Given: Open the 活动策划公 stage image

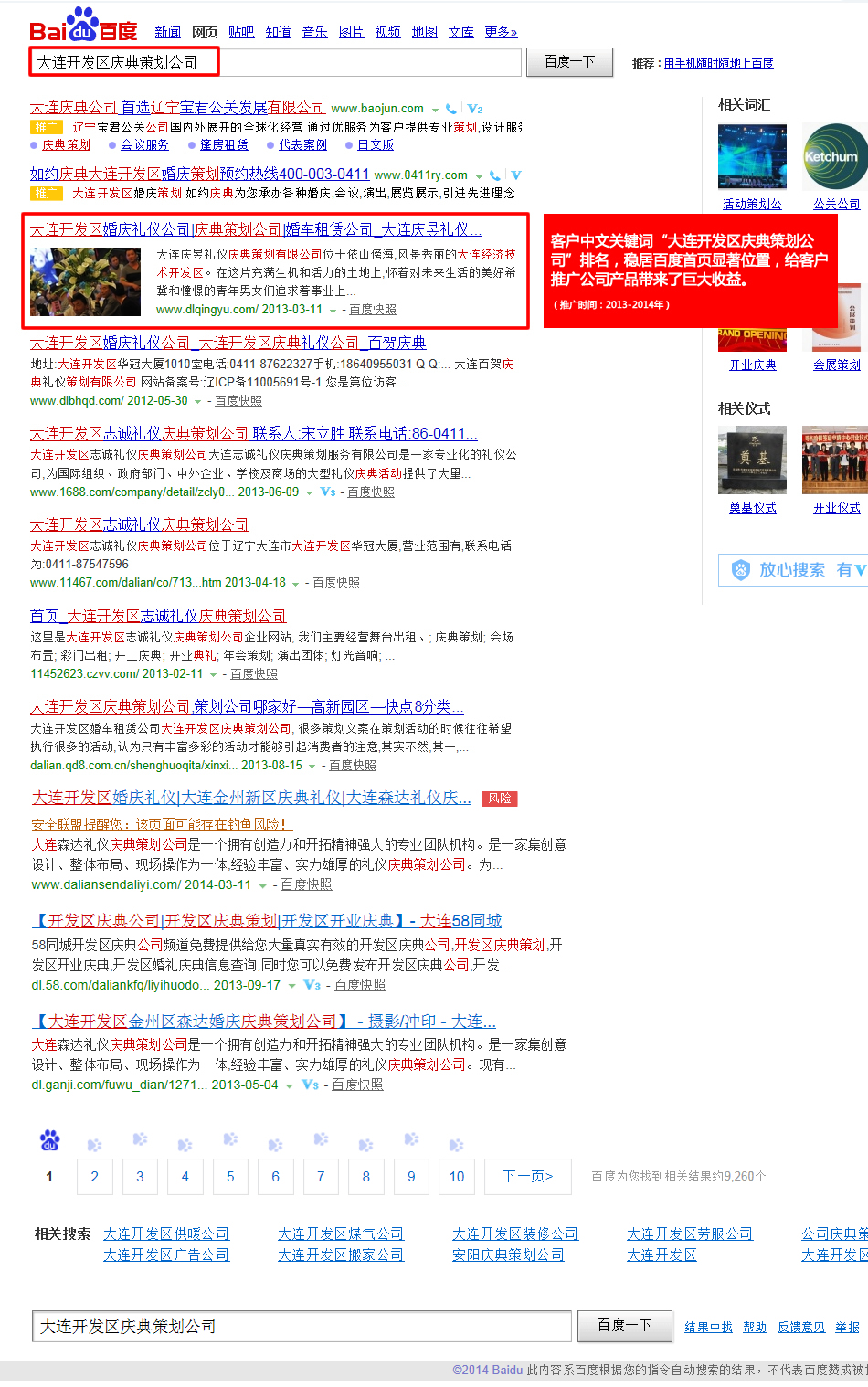Looking at the screenshot, I should click(752, 157).
